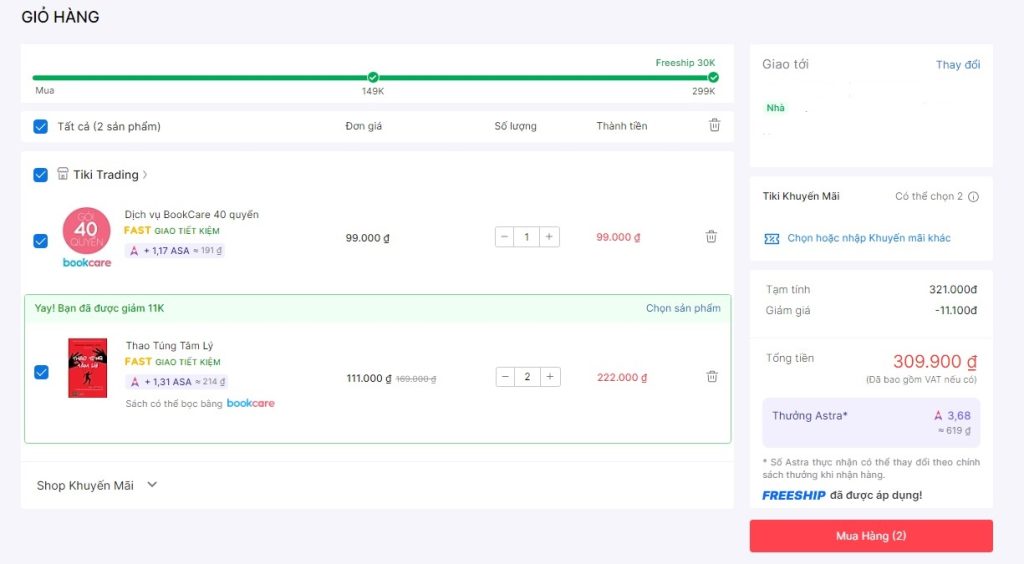Image resolution: width=1024 pixels, height=564 pixels.
Task: Toggle the Tất cả (2 sản phẩm) checkbox
Action: [x=40, y=126]
